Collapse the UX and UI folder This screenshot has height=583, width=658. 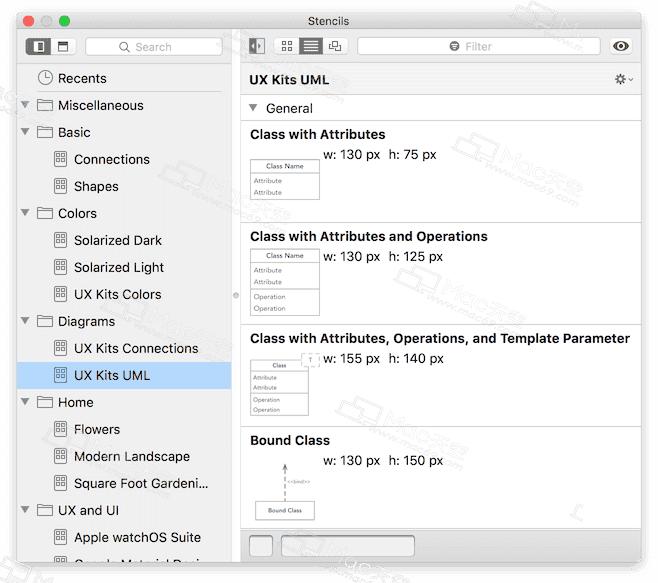point(25,510)
